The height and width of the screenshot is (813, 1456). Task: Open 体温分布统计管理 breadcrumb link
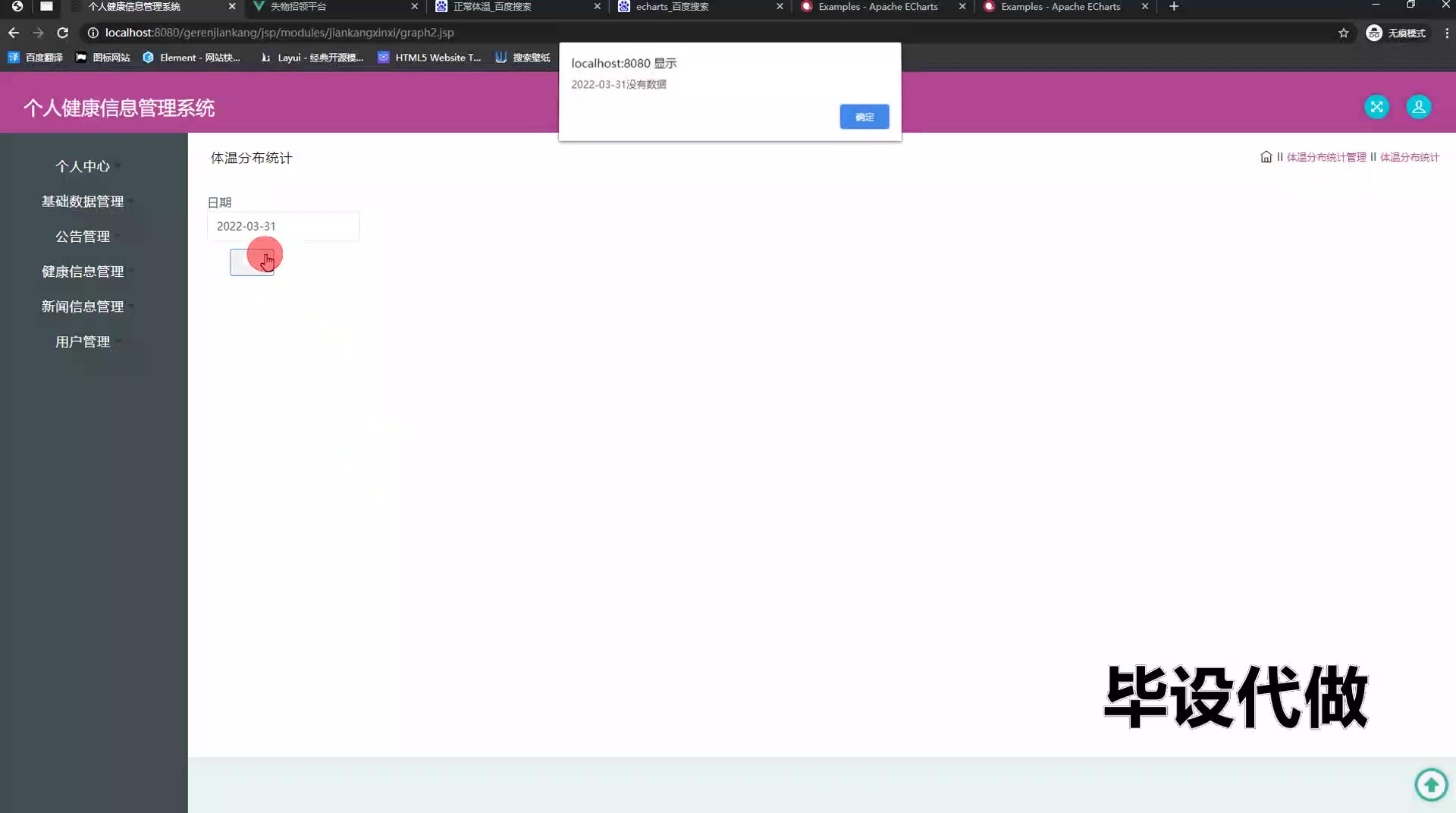1326,157
